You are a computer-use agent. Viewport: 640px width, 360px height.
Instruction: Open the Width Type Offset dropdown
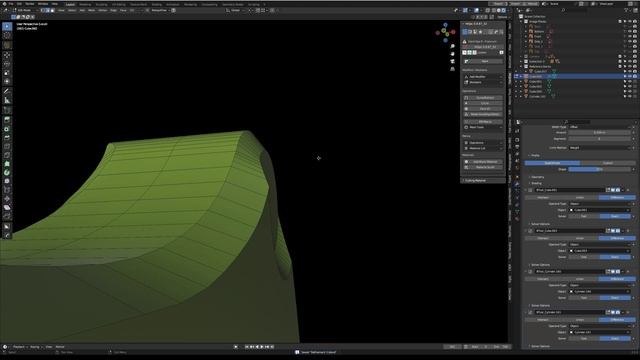(599, 127)
